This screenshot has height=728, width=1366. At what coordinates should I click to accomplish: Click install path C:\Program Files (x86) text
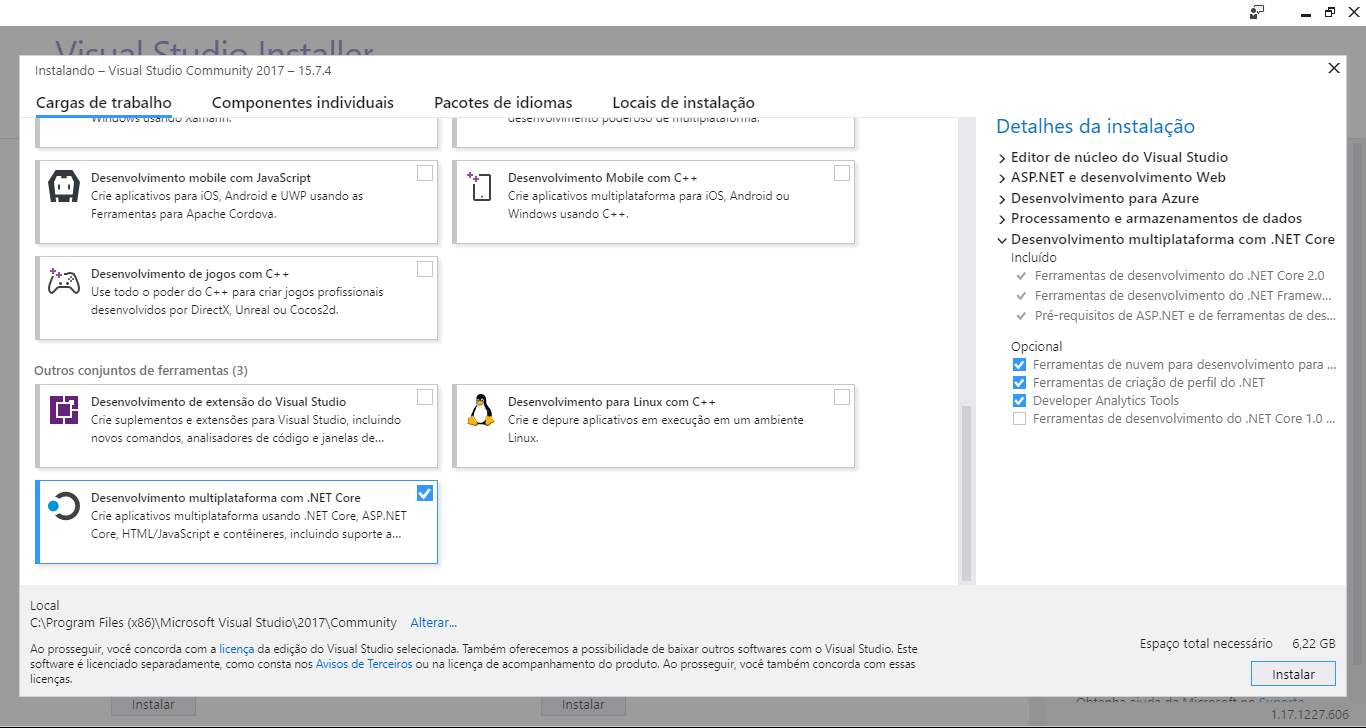[x=213, y=623]
